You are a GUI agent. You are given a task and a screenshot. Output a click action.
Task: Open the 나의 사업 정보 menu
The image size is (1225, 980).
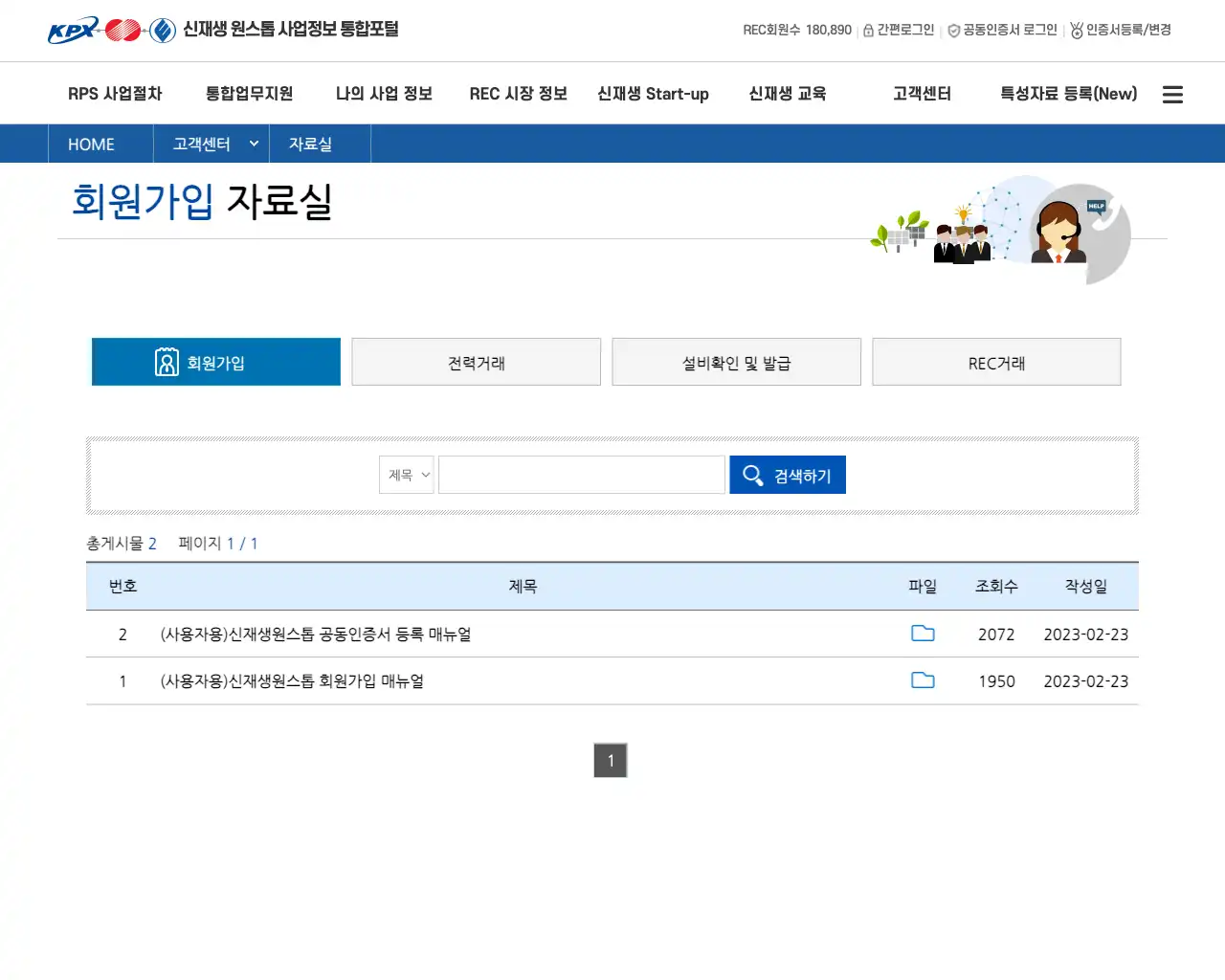pos(384,94)
